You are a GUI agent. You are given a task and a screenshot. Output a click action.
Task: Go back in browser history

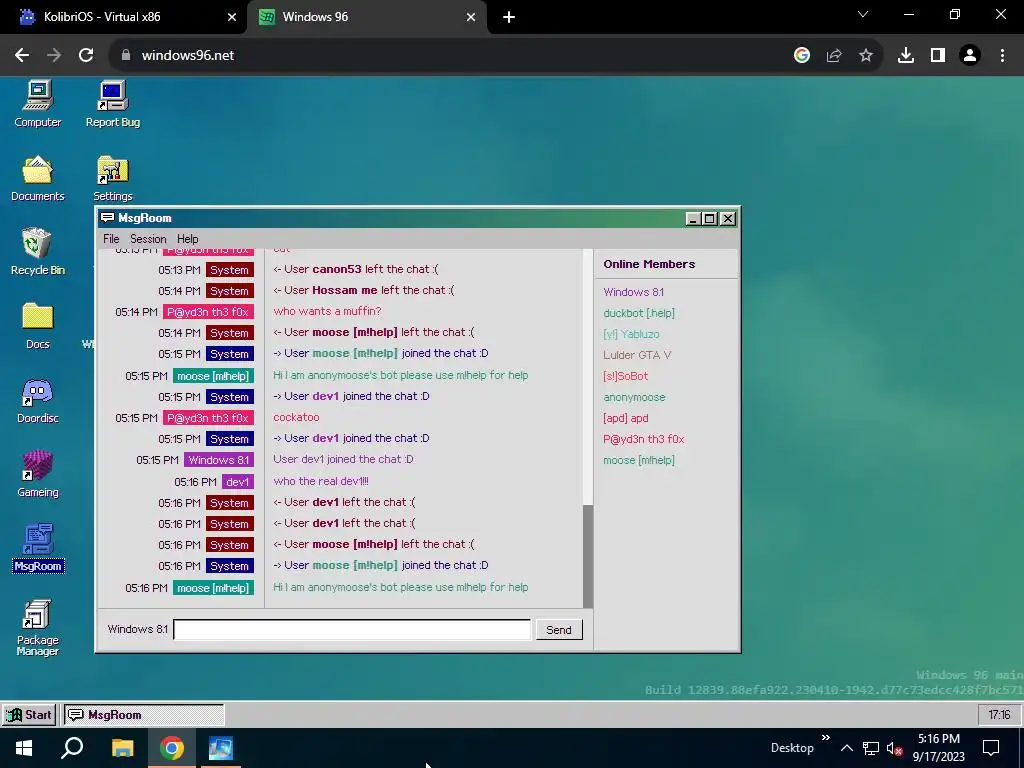pyautogui.click(x=22, y=55)
